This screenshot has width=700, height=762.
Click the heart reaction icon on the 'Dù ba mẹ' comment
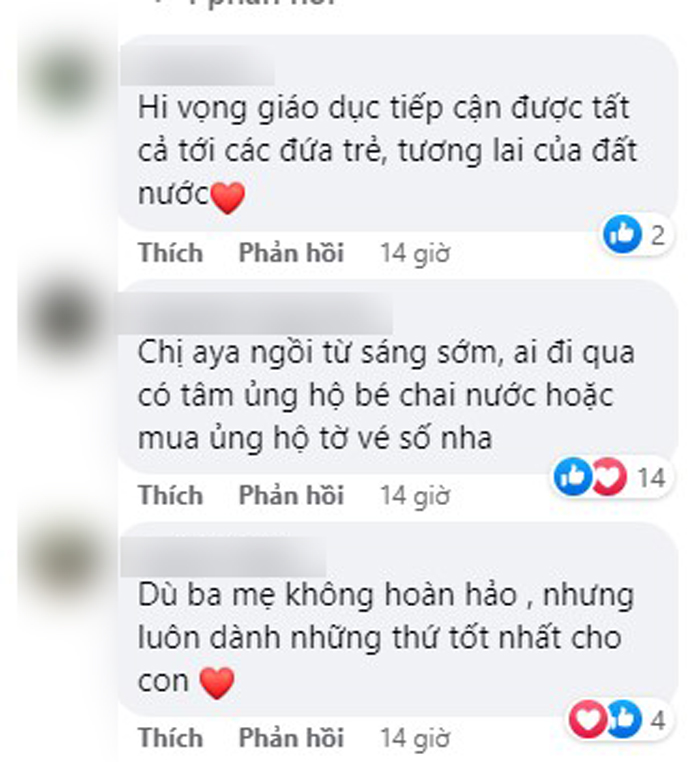pos(588,718)
